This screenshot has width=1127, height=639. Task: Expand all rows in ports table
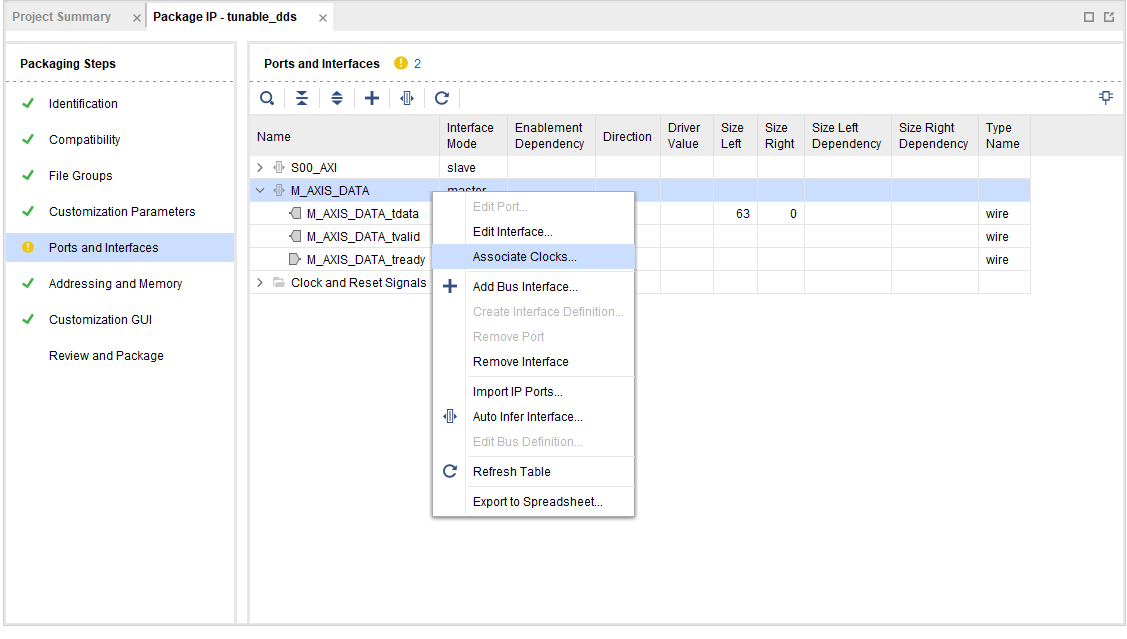pos(336,98)
